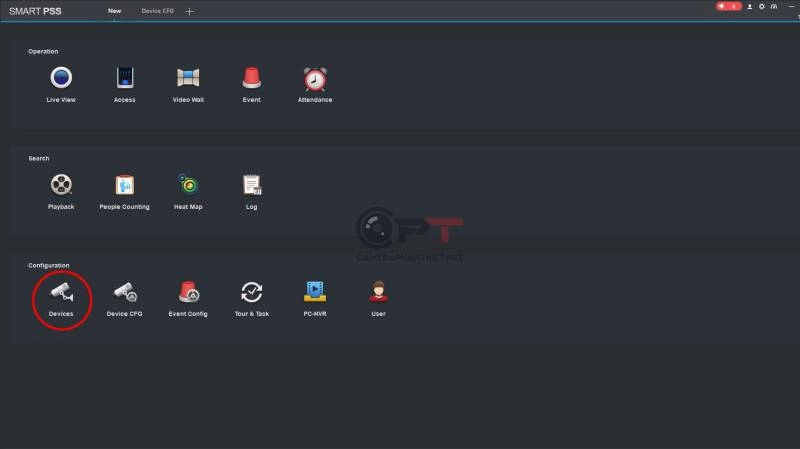800x449 pixels.
Task: Open Live View module
Action: pos(61,78)
